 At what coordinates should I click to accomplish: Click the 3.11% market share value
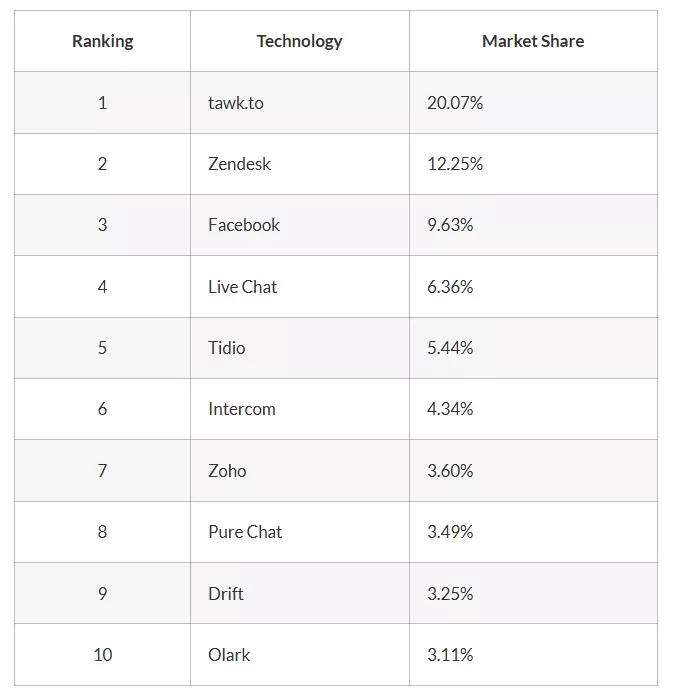450,655
